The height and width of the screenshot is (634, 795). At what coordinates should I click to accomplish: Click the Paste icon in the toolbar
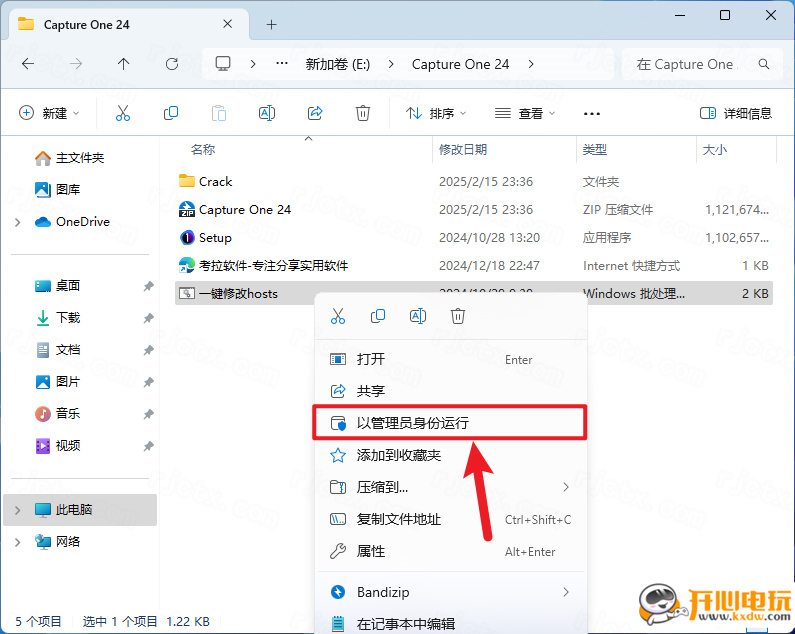pyautogui.click(x=219, y=113)
